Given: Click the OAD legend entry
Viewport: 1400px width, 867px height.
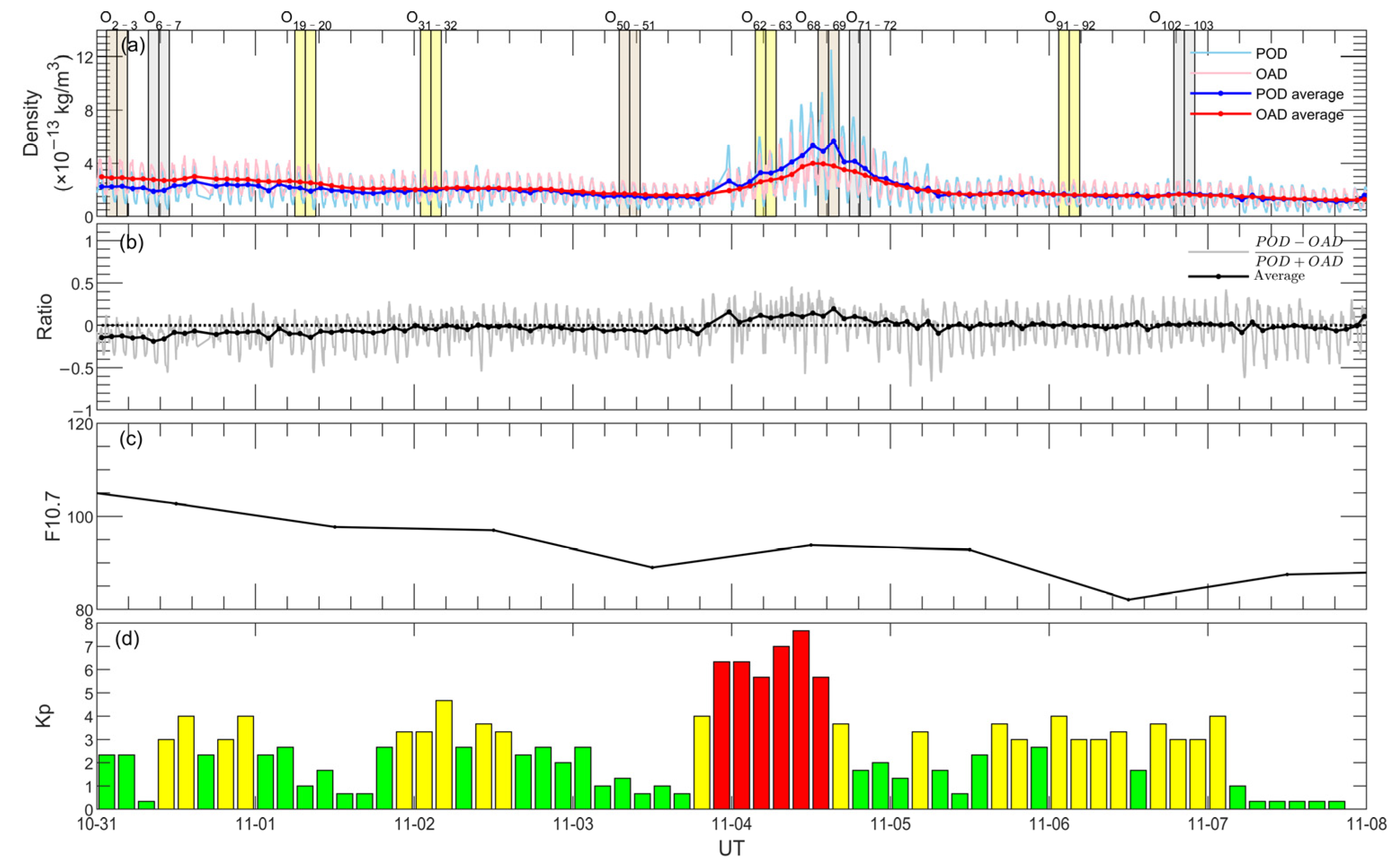Looking at the screenshot, I should [1271, 74].
